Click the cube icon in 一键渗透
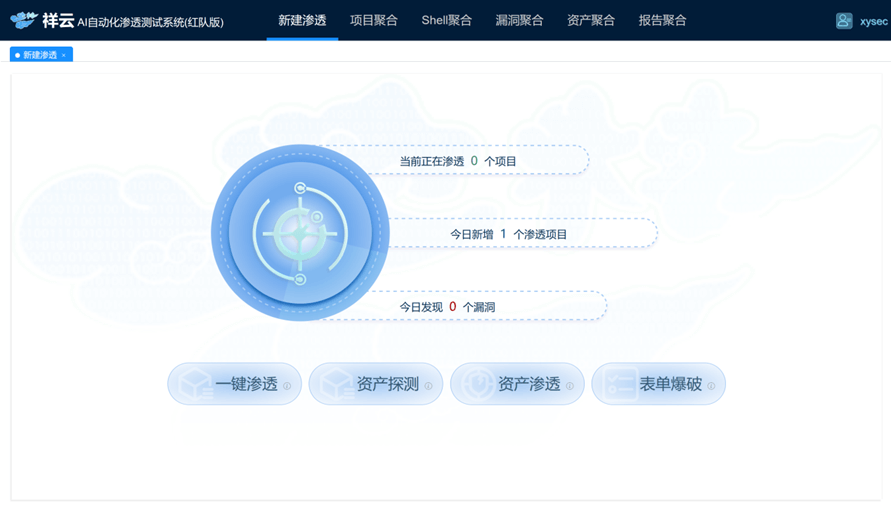 point(195,384)
